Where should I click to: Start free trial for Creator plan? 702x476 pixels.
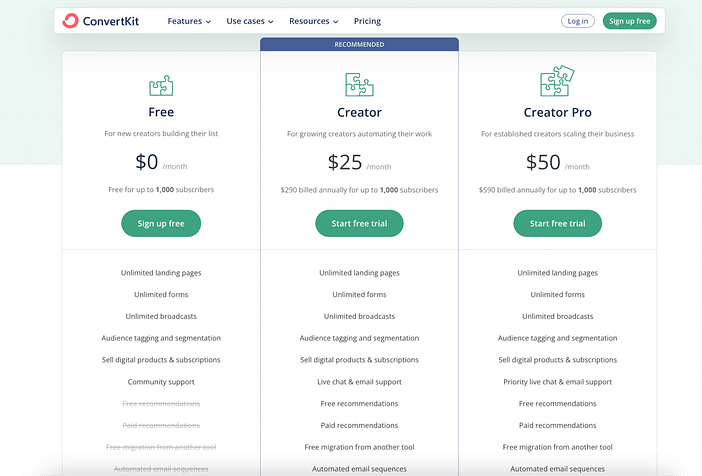click(360, 223)
